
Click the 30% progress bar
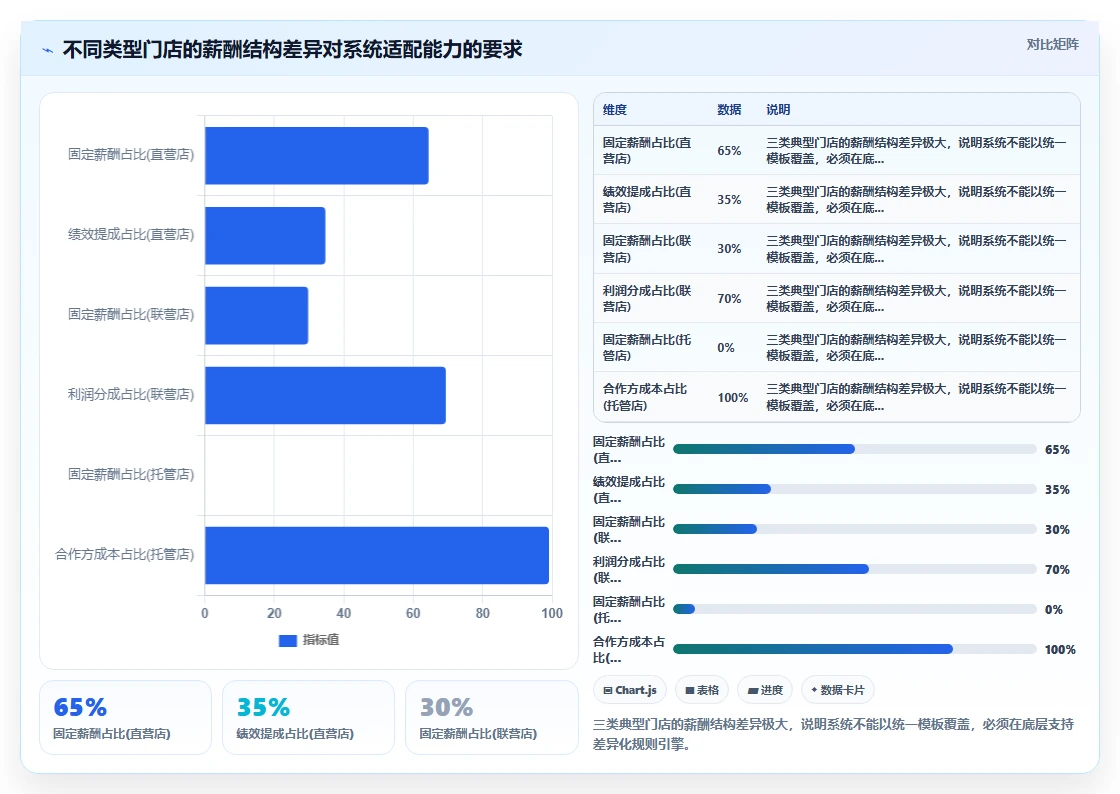(x=854, y=529)
